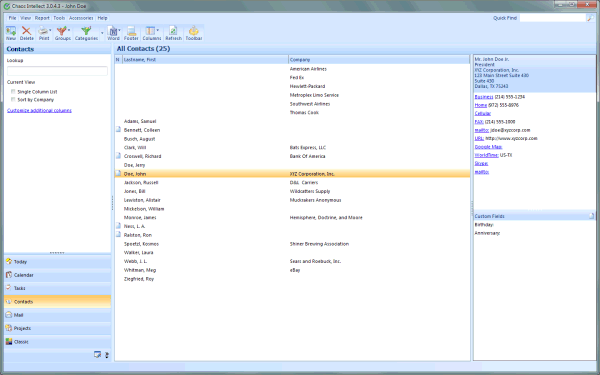Click the Word export icon

pos(112,31)
